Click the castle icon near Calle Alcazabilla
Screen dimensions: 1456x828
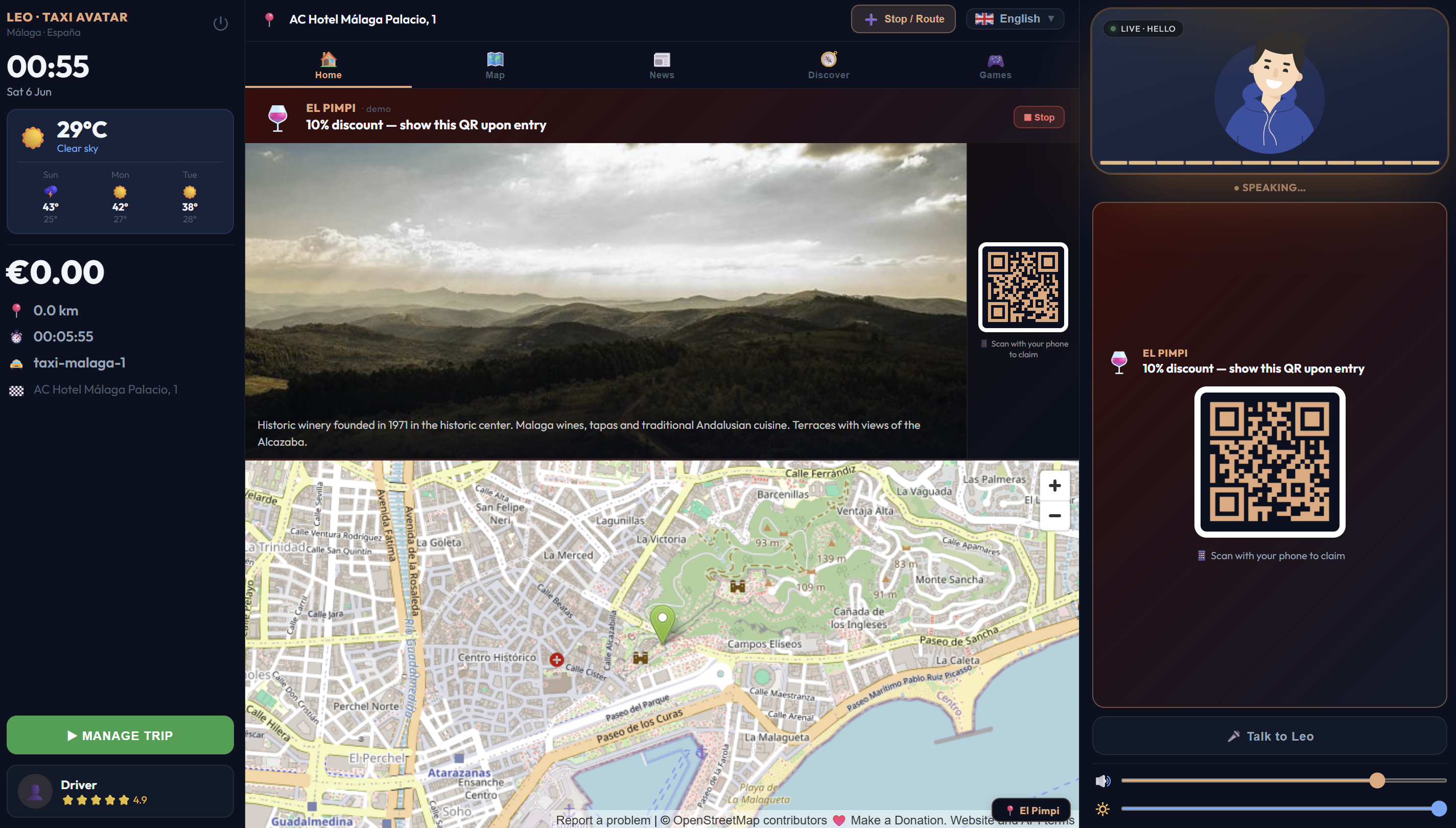[x=641, y=657]
